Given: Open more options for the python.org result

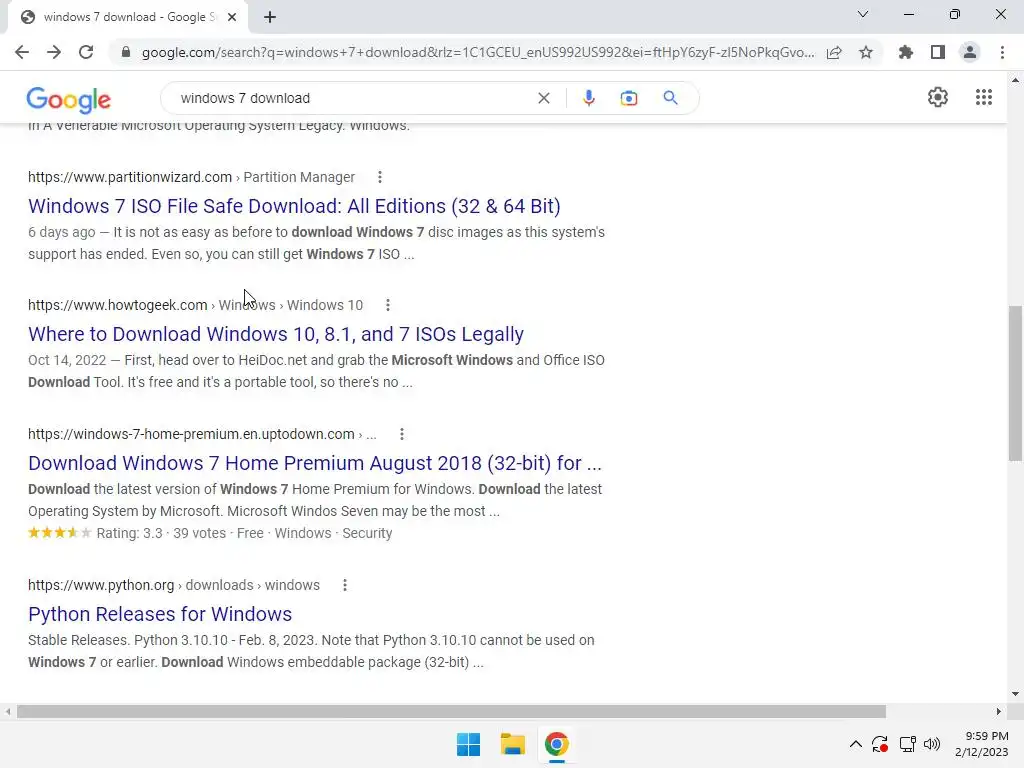Looking at the screenshot, I should 345,585.
